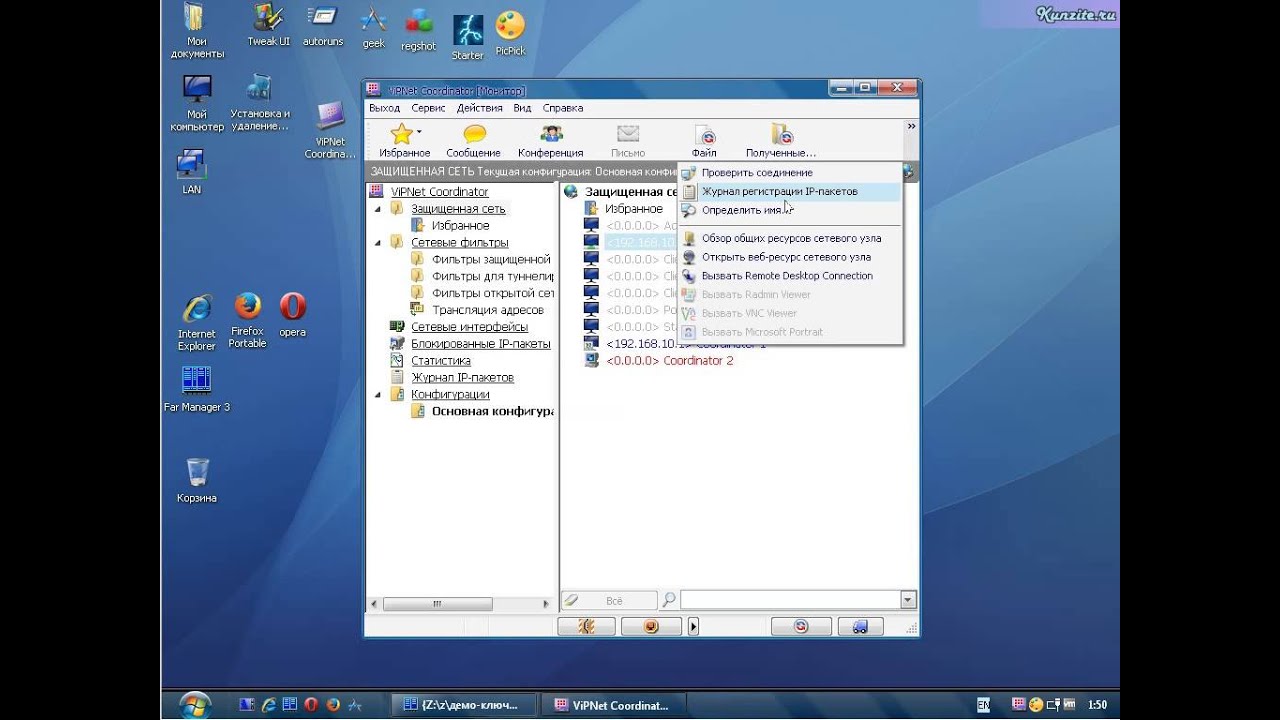Open Сетевые интерфейсы in the tree

[x=469, y=327]
